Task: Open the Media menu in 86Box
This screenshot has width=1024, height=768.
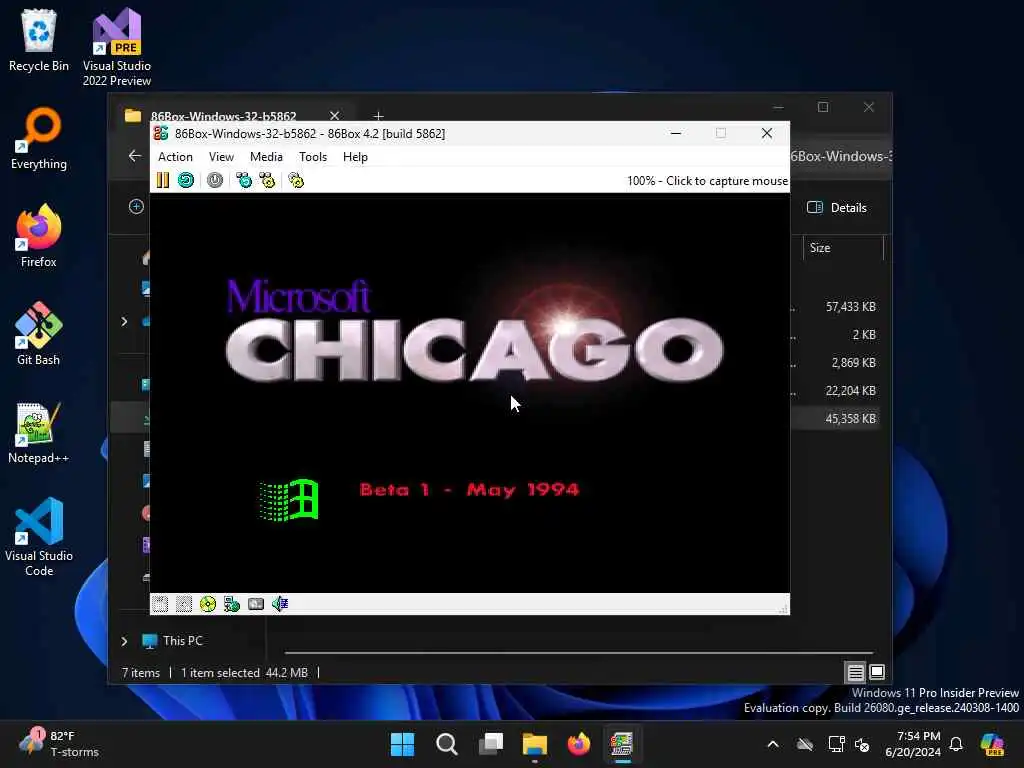Action: 266,157
